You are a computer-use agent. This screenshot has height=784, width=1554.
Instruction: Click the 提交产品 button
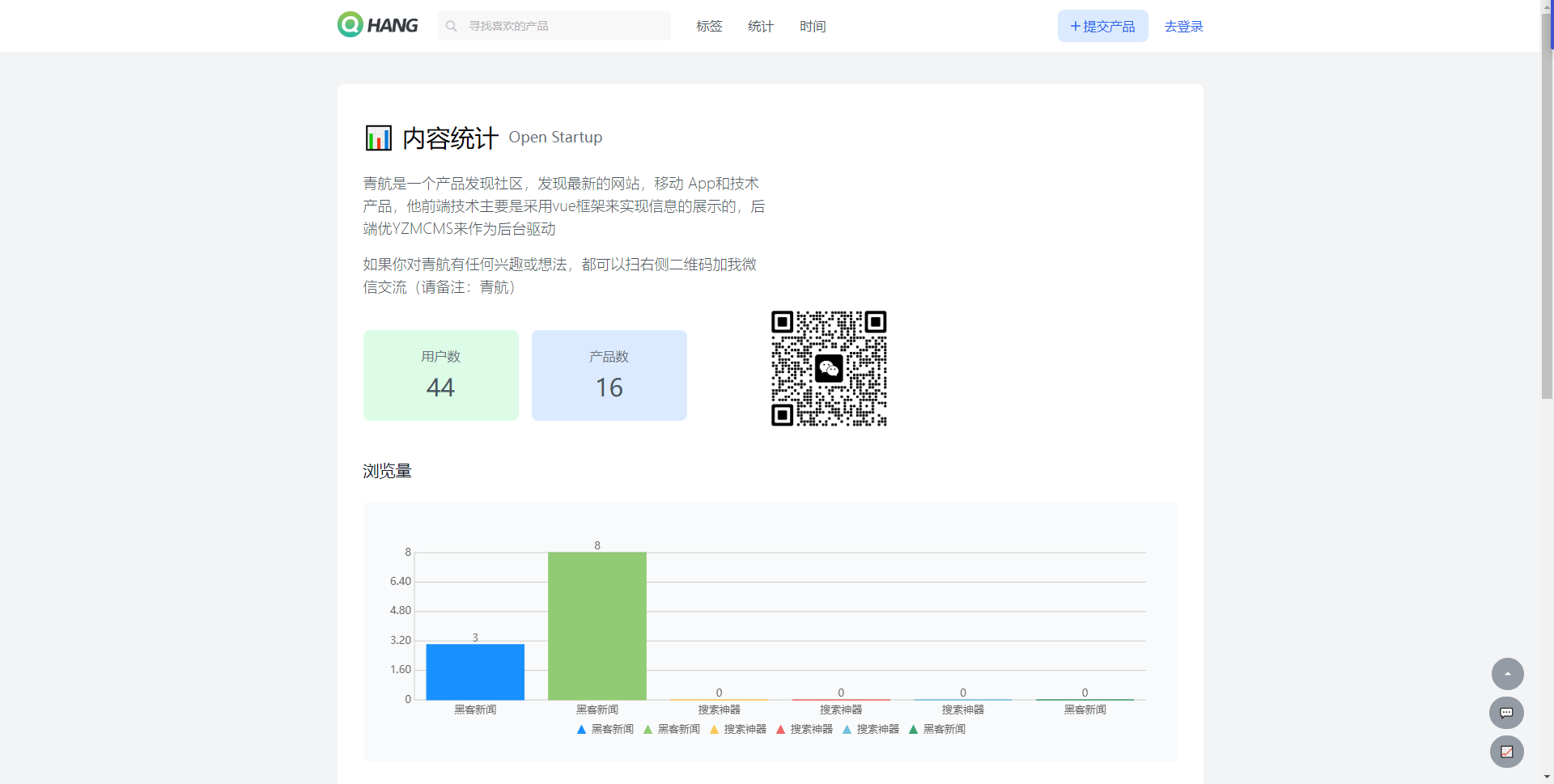(x=1102, y=26)
